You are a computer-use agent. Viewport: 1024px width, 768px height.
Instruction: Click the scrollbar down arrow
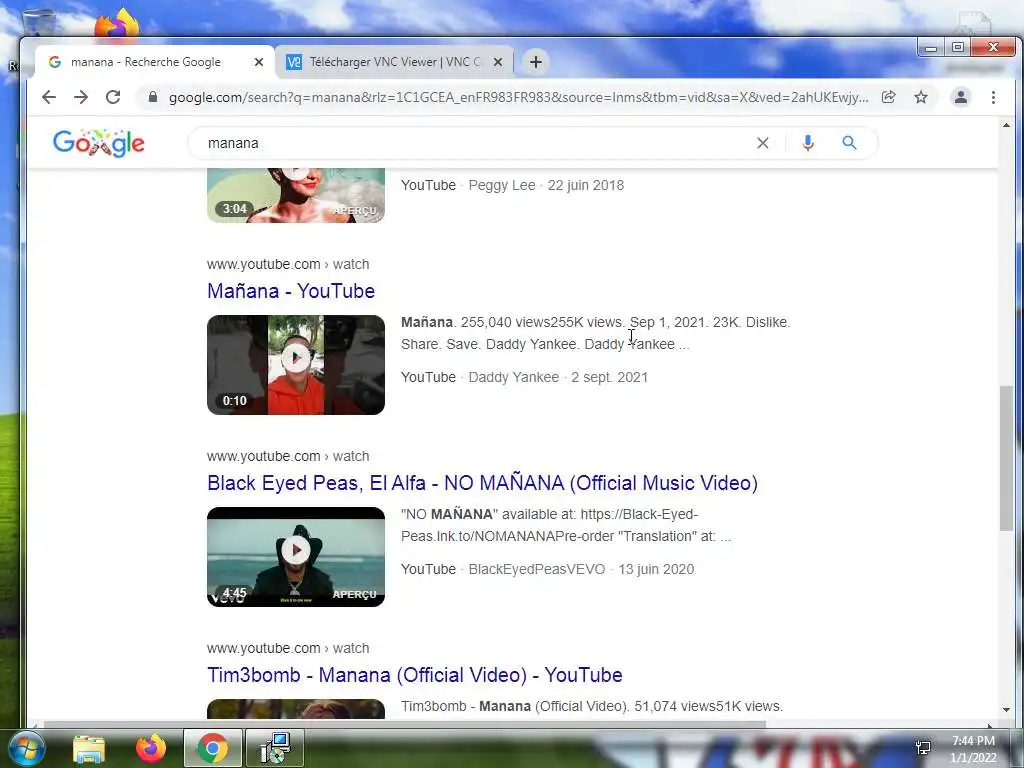(x=1006, y=710)
